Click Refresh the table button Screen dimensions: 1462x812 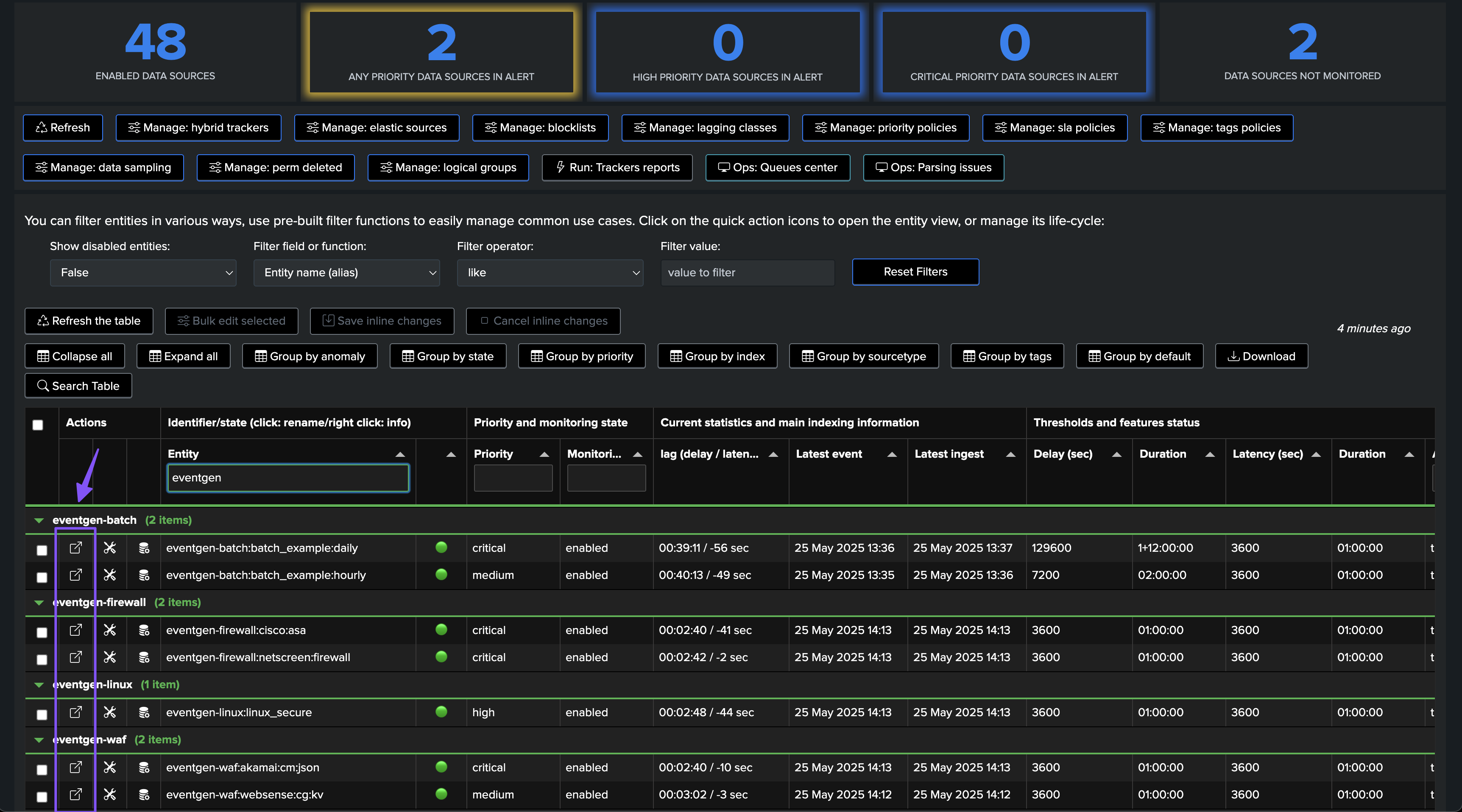(89, 321)
